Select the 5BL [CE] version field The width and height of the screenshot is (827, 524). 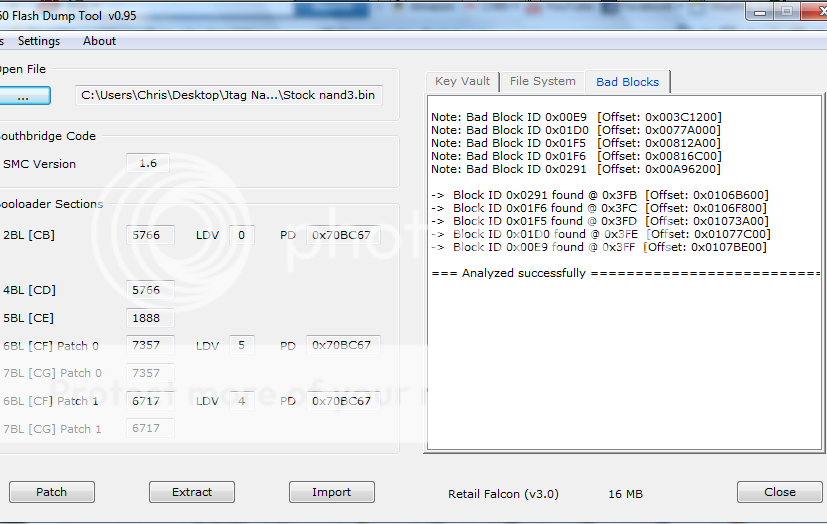point(150,318)
